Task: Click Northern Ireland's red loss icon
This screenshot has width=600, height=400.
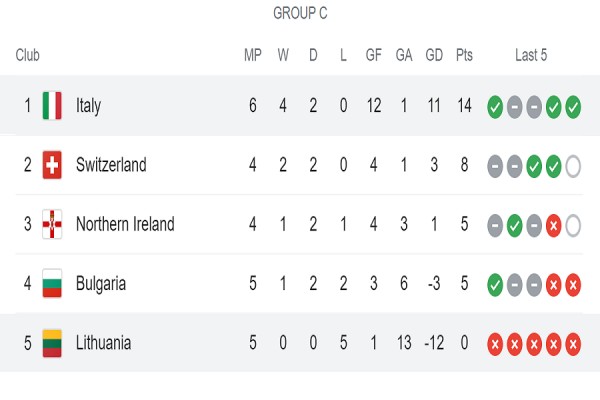Action: (x=553, y=225)
